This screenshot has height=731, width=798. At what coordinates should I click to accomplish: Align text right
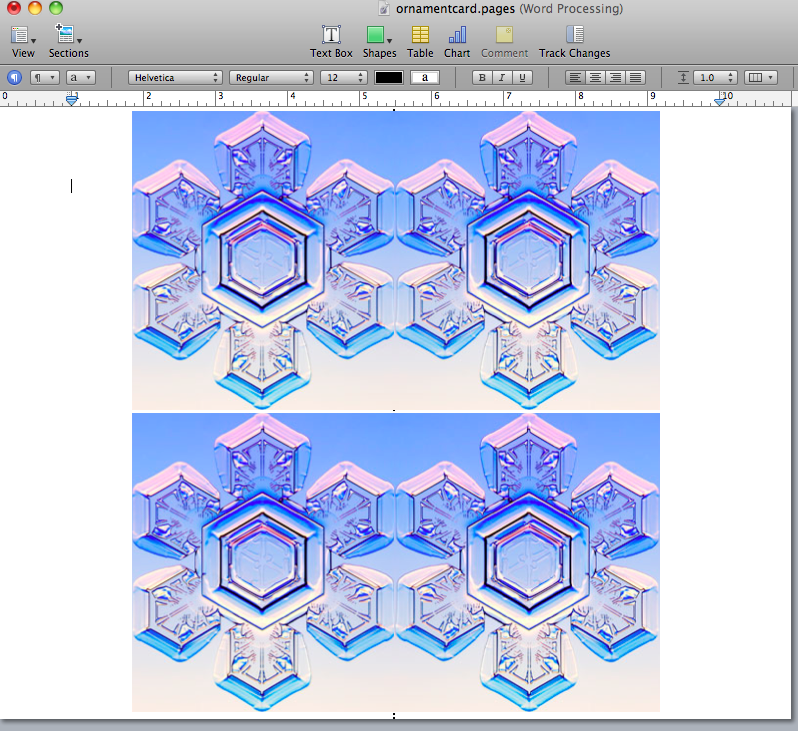click(x=615, y=77)
